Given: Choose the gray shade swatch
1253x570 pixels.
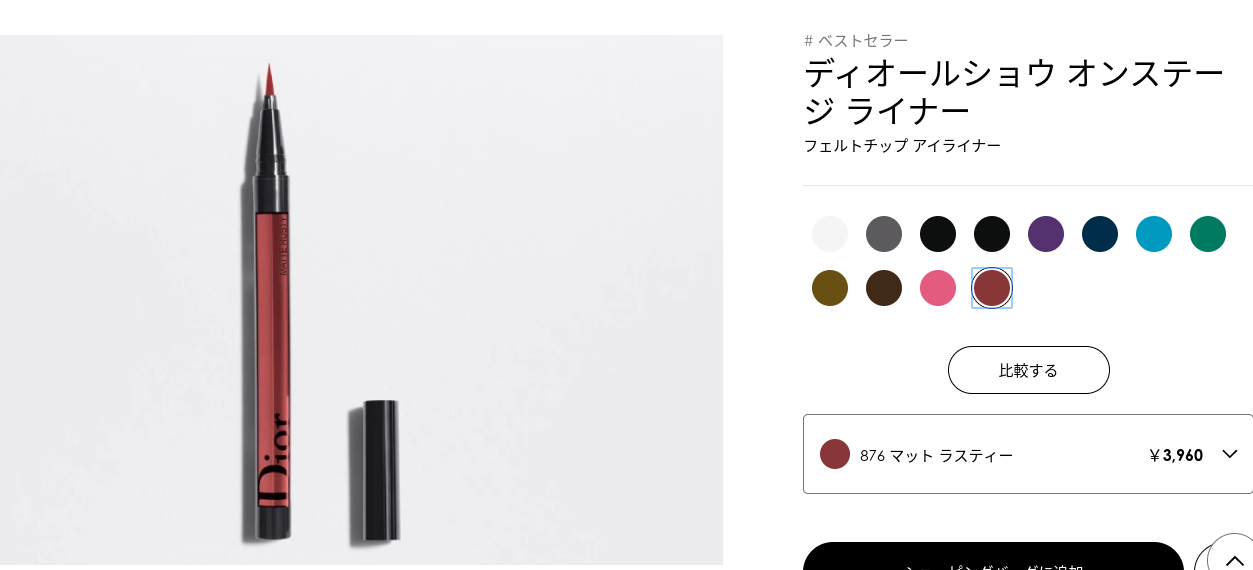Looking at the screenshot, I should pos(884,234).
